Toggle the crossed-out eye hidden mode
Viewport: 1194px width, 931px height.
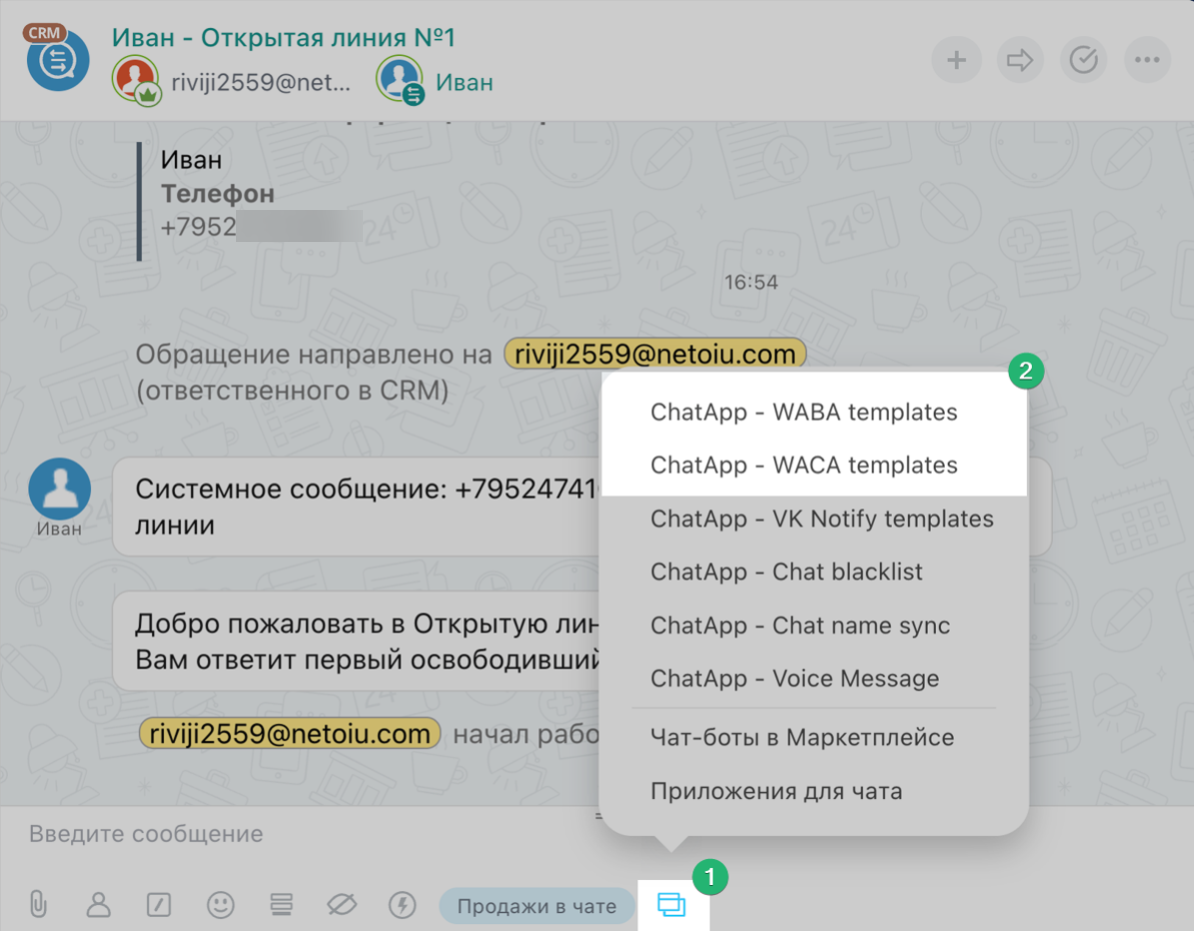point(342,905)
